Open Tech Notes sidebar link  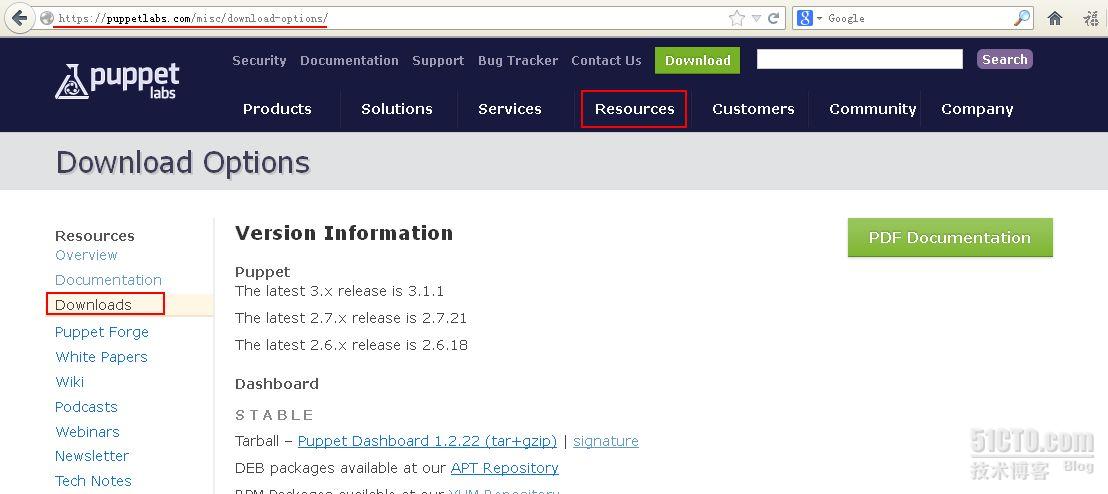coord(93,481)
